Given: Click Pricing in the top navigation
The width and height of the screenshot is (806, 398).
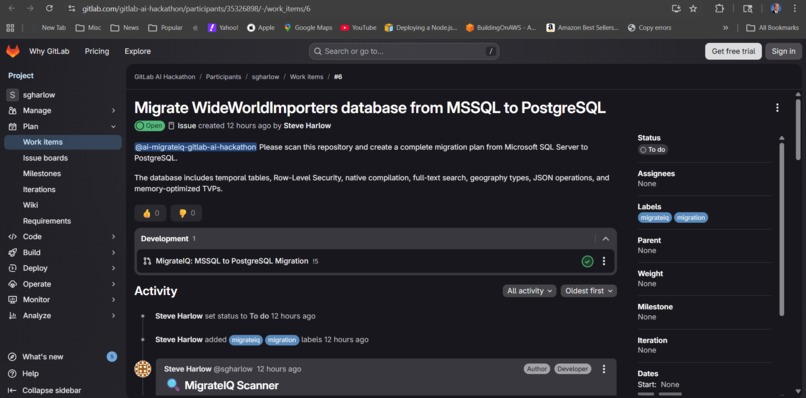Looking at the screenshot, I should pos(97,51).
